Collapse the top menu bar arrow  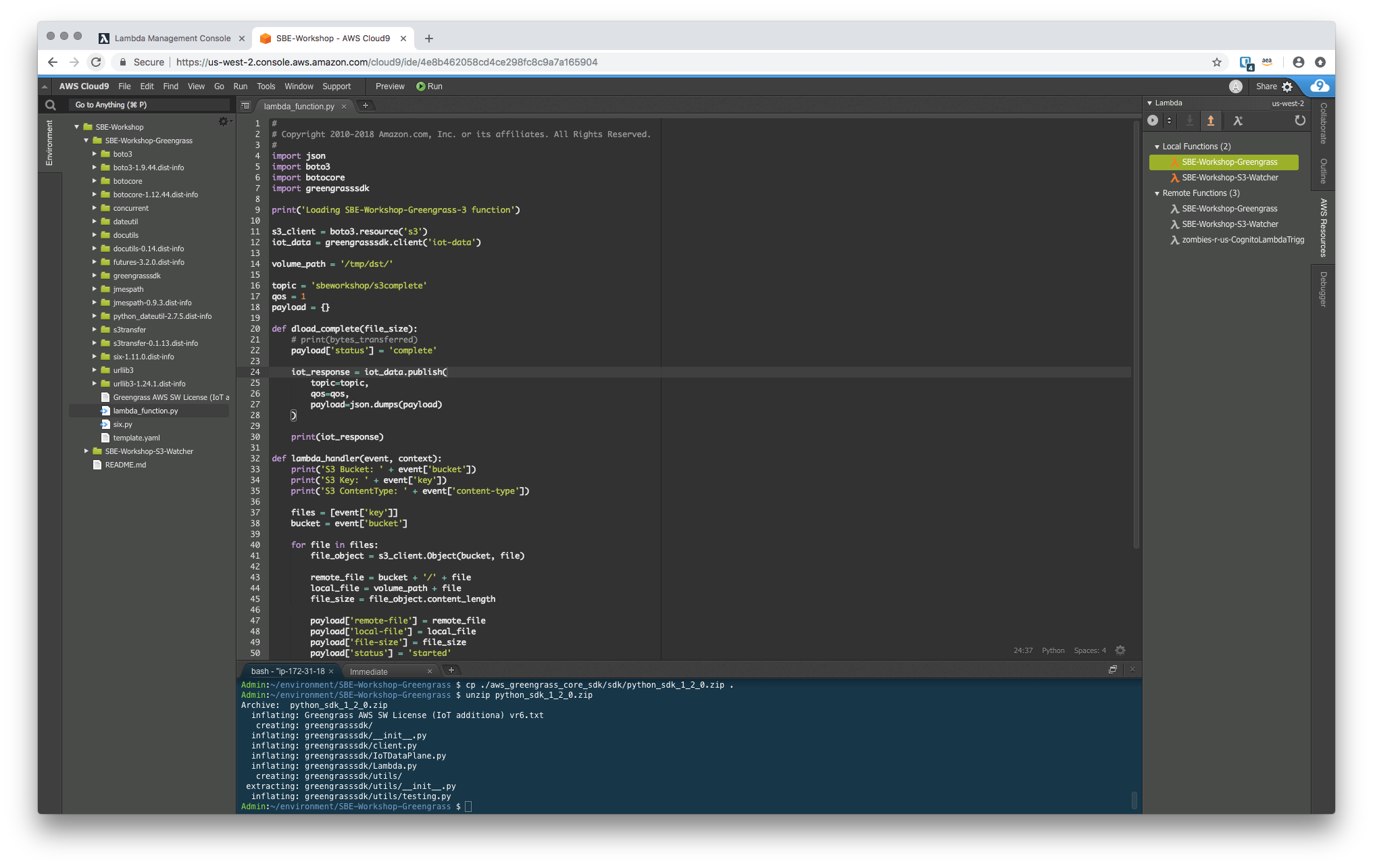point(45,86)
